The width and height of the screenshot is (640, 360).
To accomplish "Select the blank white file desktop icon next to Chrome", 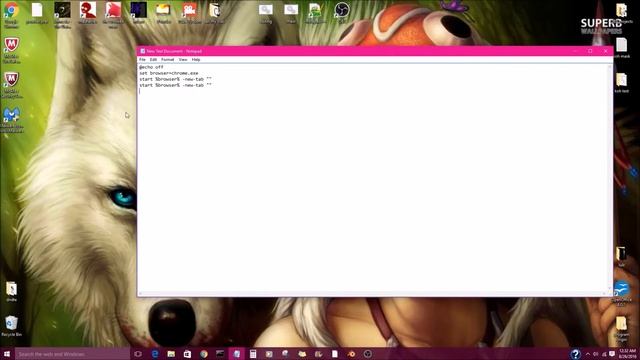I will coord(37,13).
